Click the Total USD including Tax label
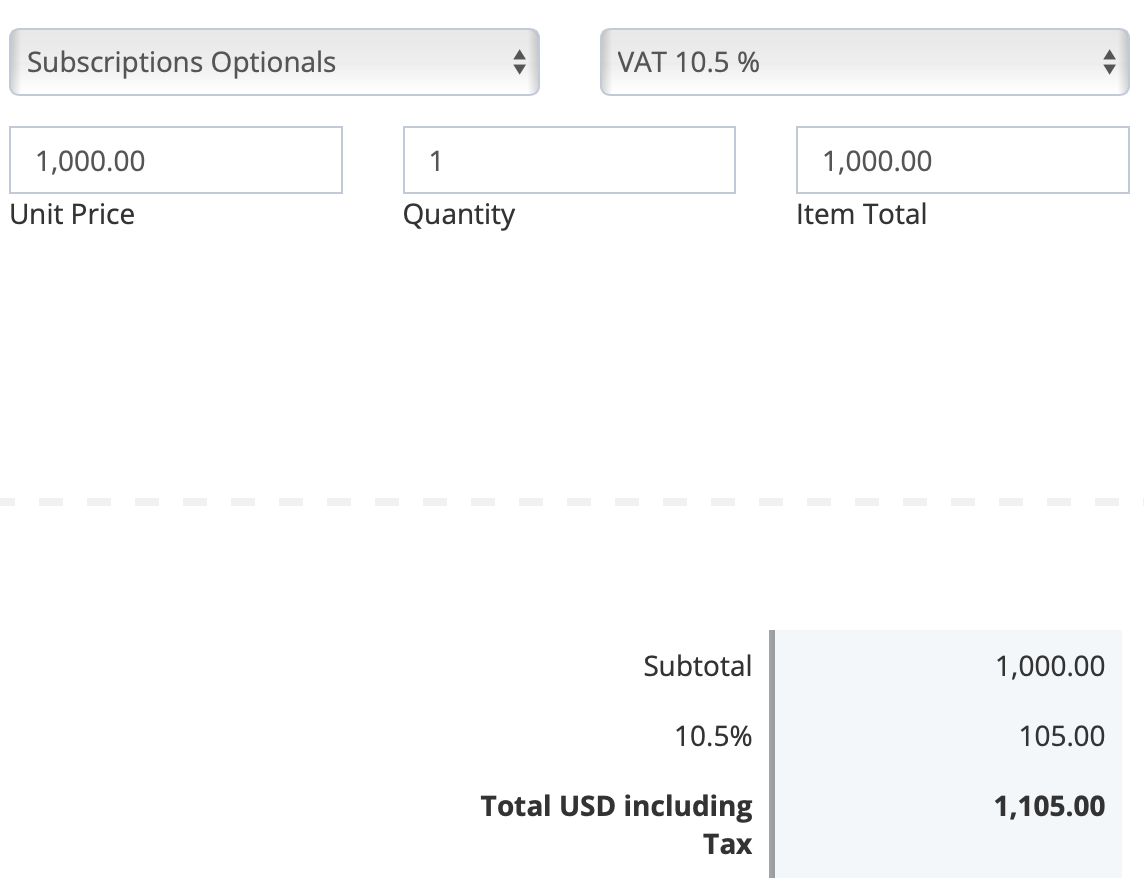The image size is (1144, 880). pos(617,824)
